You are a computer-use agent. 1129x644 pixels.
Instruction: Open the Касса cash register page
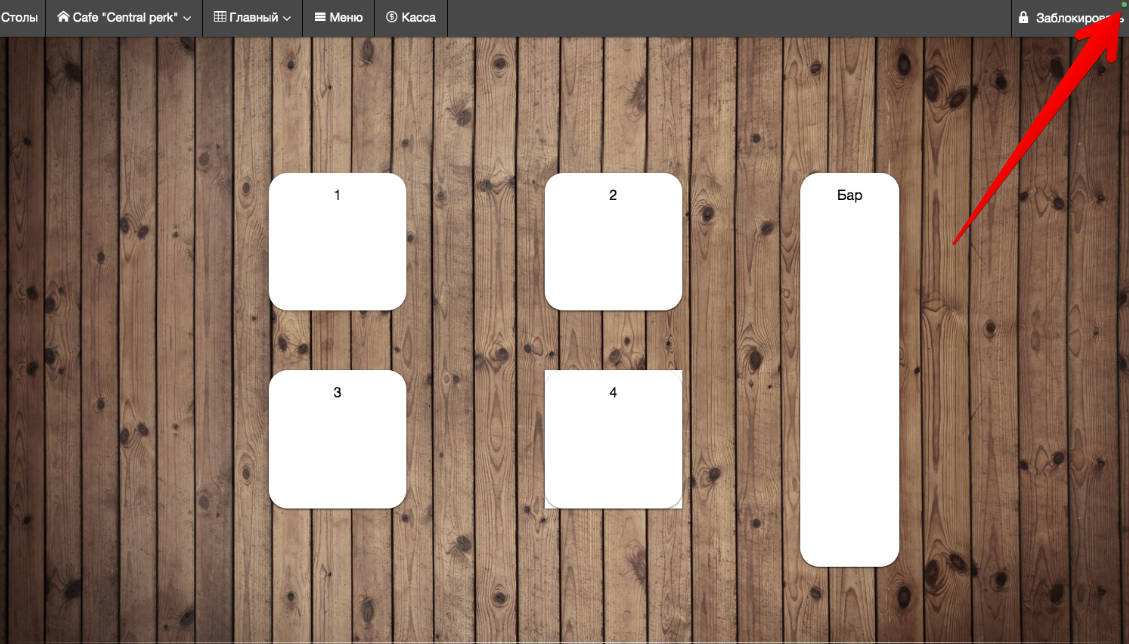coord(418,17)
